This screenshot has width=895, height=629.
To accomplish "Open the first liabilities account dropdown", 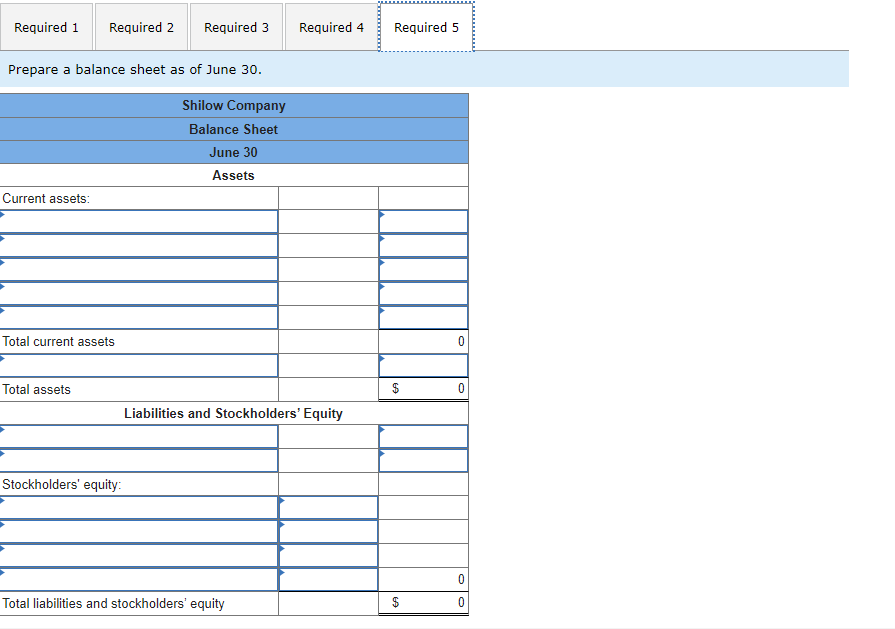I will [x=140, y=436].
